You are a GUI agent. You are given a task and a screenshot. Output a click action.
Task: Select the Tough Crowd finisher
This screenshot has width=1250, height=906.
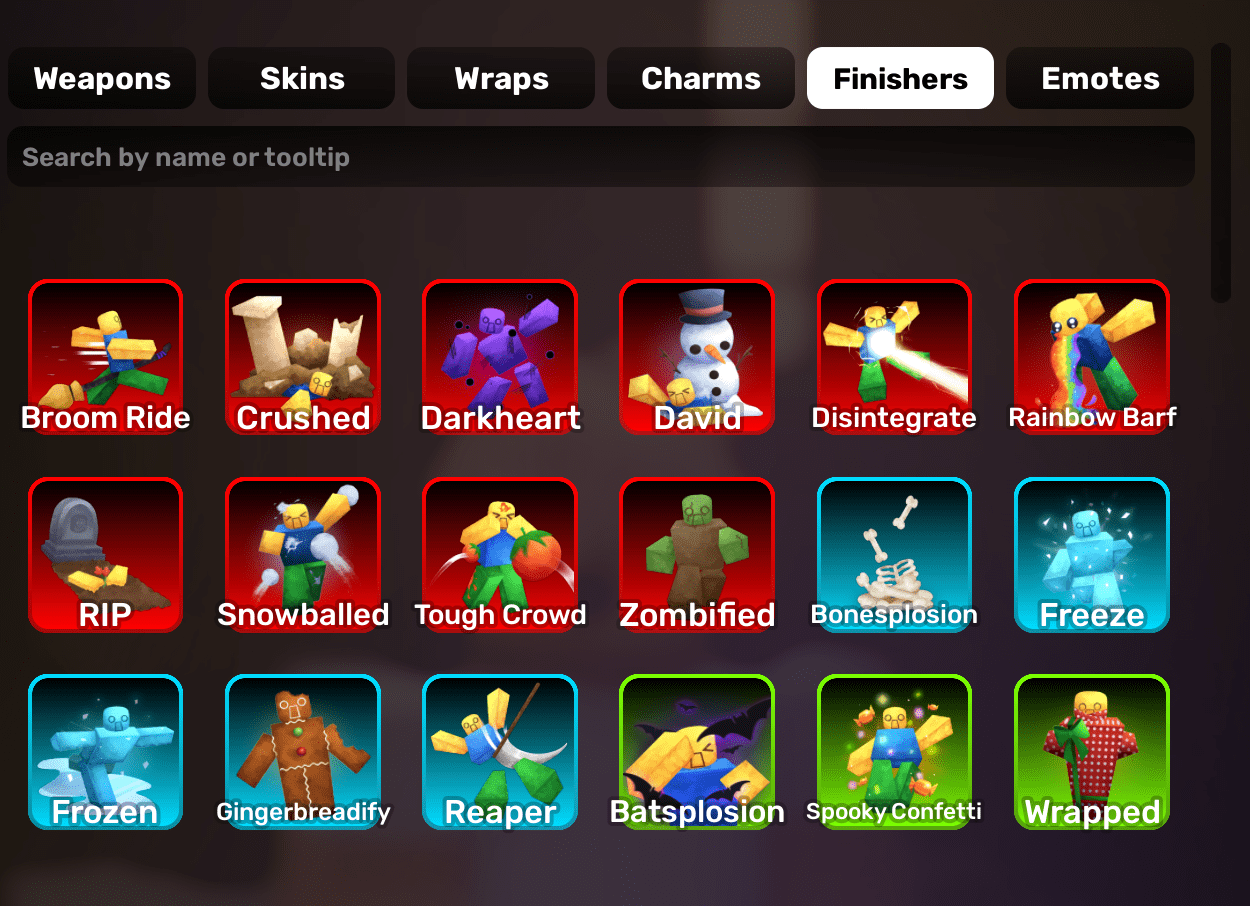tap(500, 555)
